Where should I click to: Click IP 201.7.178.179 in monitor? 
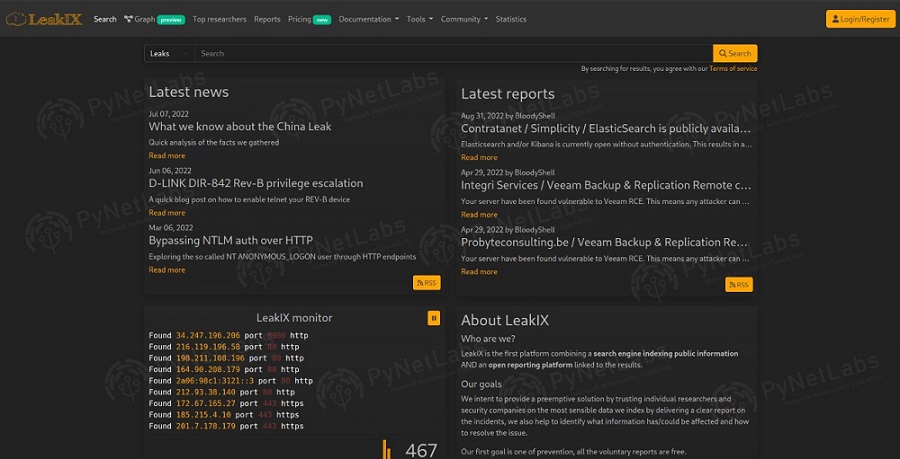click(x=205, y=426)
